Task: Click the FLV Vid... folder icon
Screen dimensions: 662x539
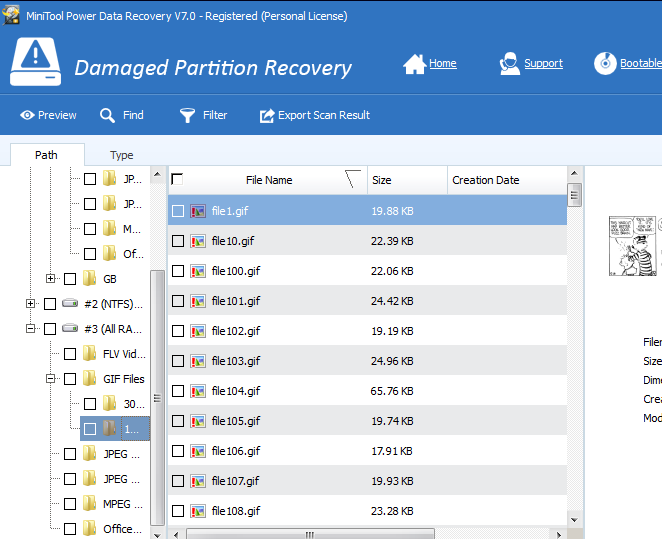Action: (90, 354)
